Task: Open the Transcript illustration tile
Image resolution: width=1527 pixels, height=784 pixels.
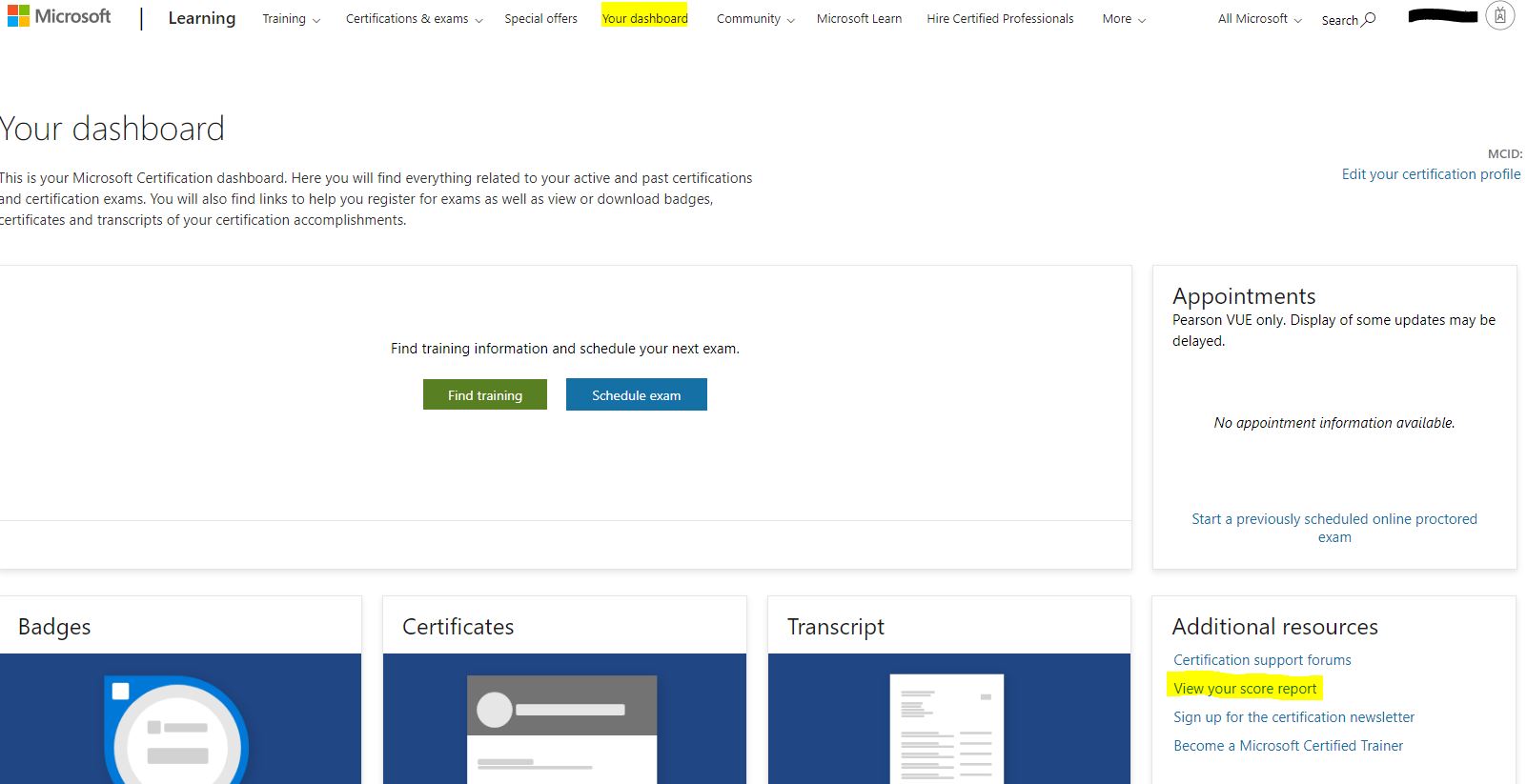Action: click(x=948, y=718)
